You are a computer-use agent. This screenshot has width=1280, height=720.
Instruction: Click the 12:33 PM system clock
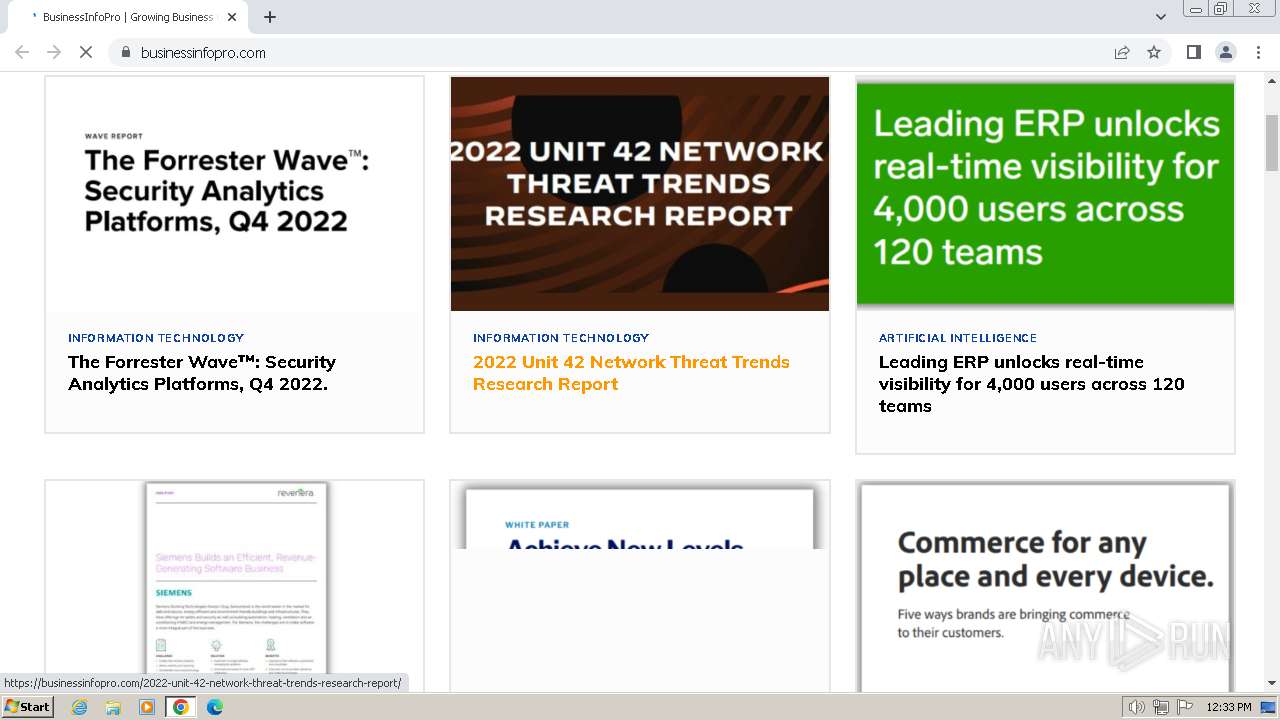pos(1229,707)
